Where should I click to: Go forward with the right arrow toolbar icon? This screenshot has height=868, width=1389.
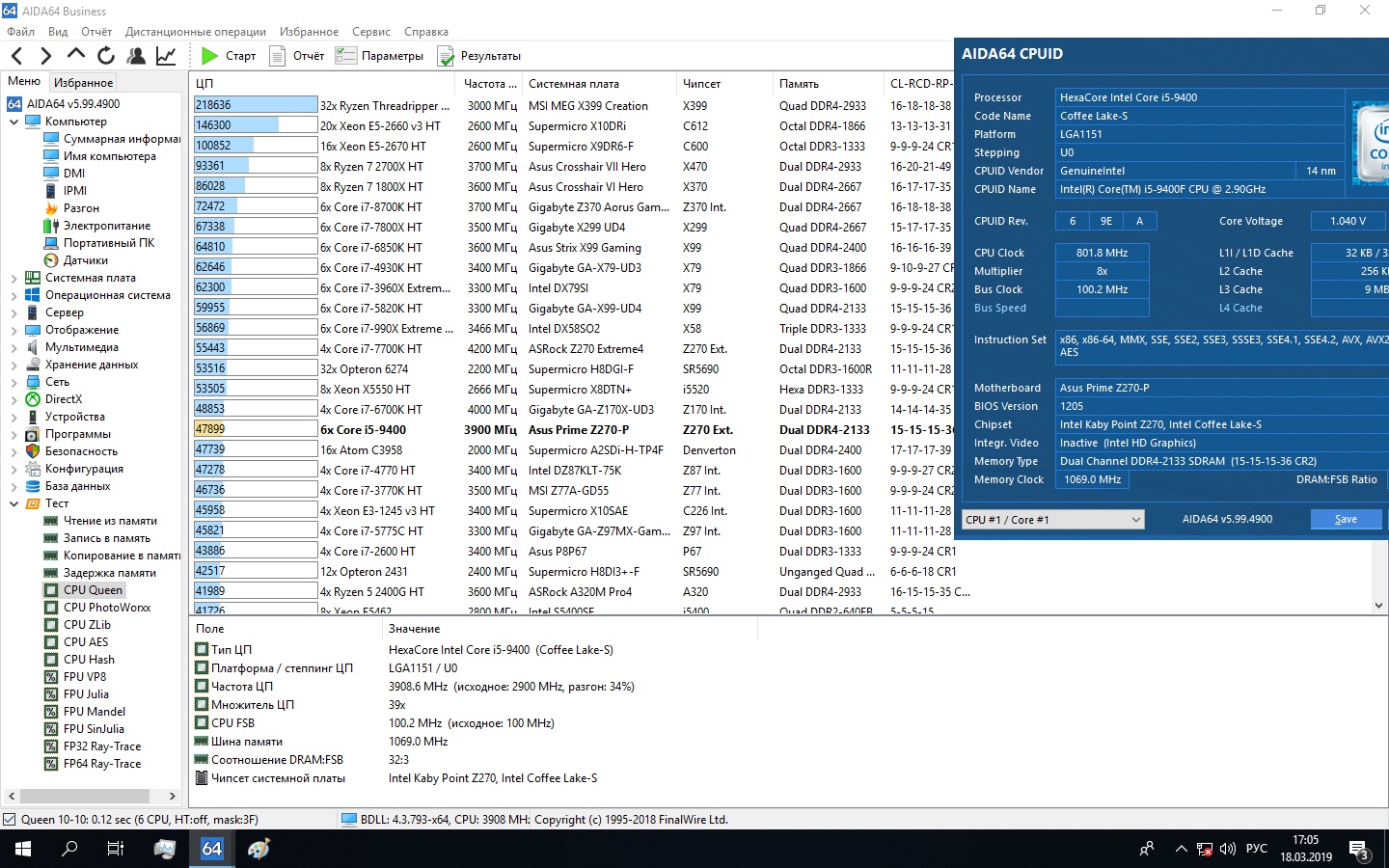[45, 56]
